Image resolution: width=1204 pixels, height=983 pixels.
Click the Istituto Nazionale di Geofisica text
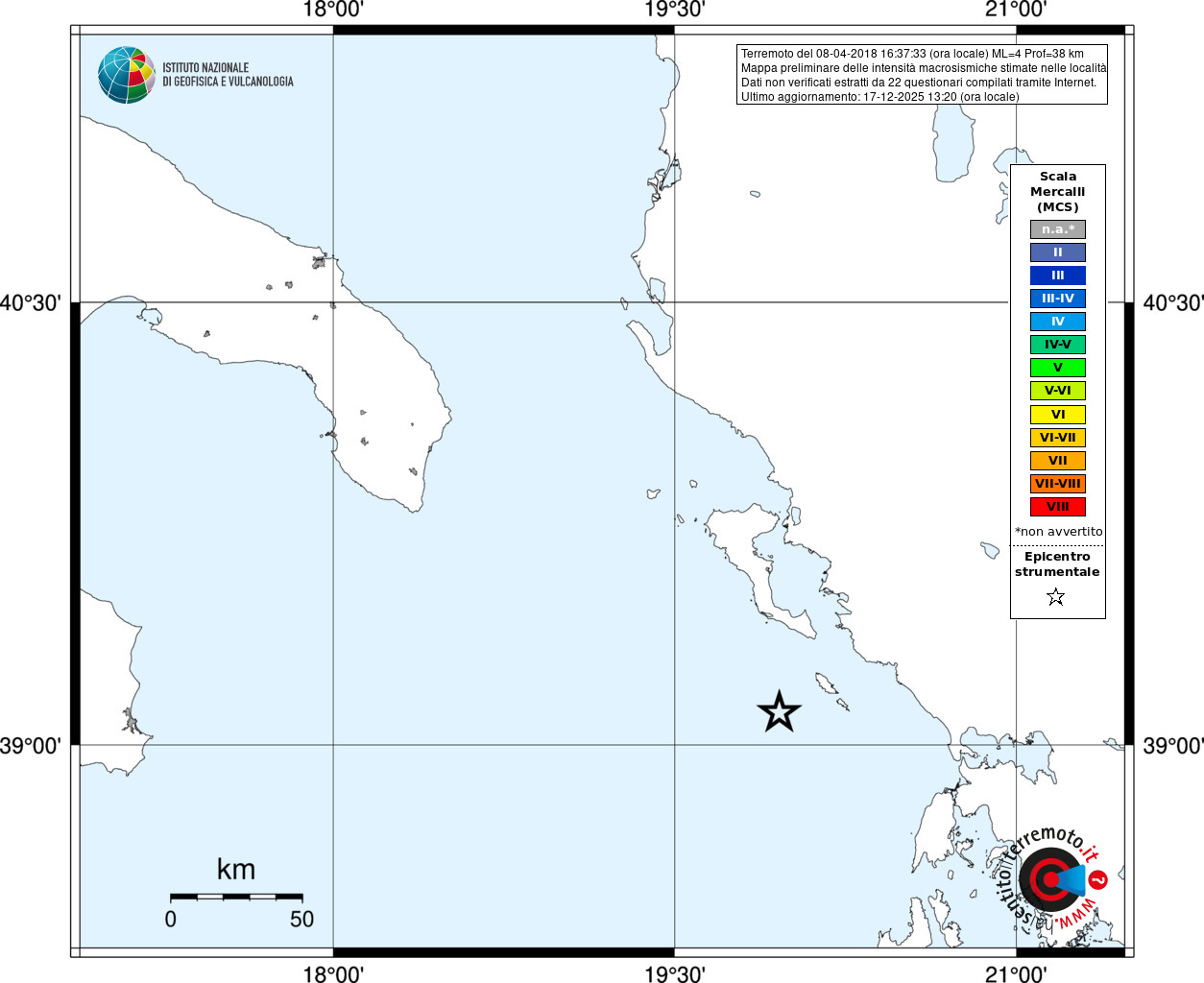point(228,75)
